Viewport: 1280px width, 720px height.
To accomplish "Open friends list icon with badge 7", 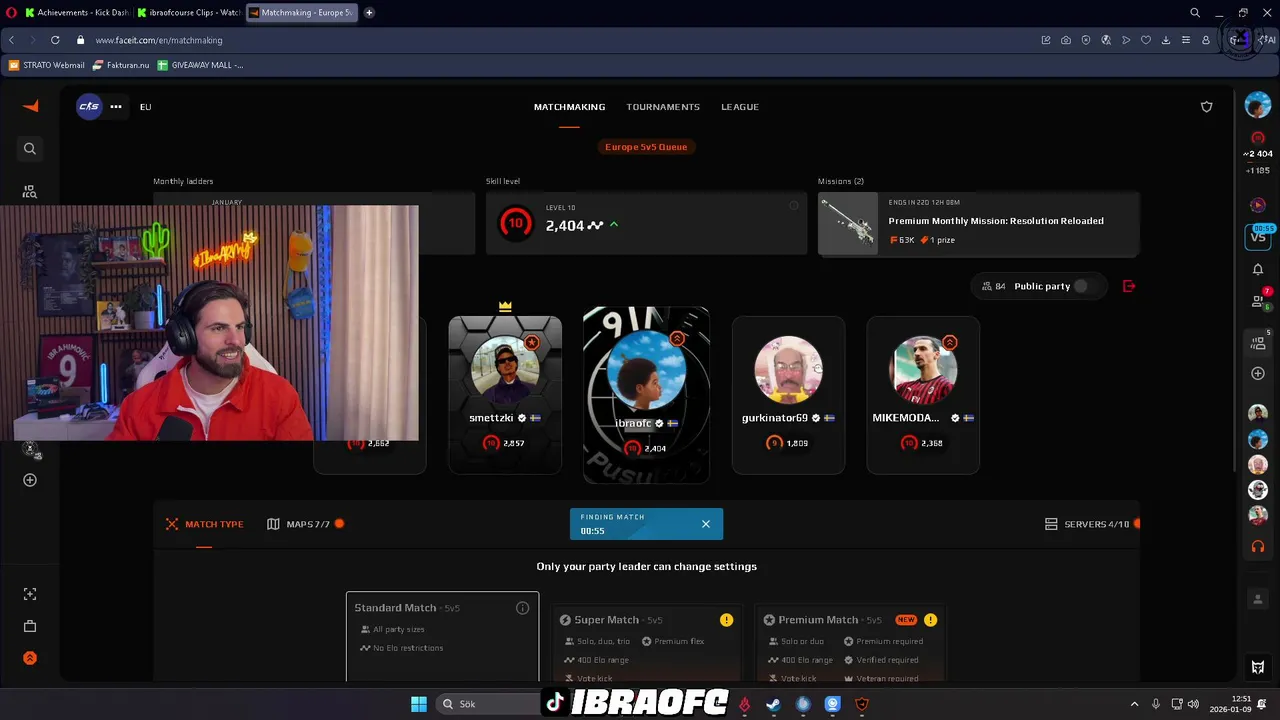I will tap(1258, 301).
